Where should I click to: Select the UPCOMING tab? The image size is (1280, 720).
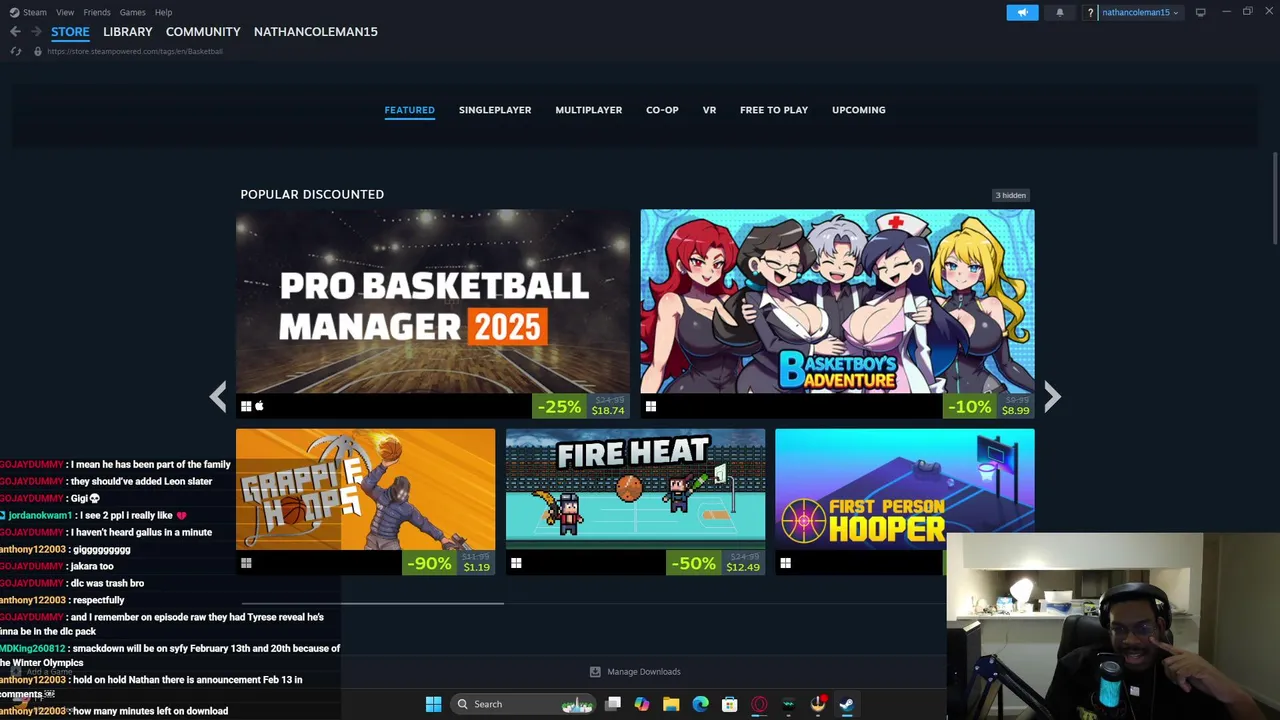pos(859,110)
